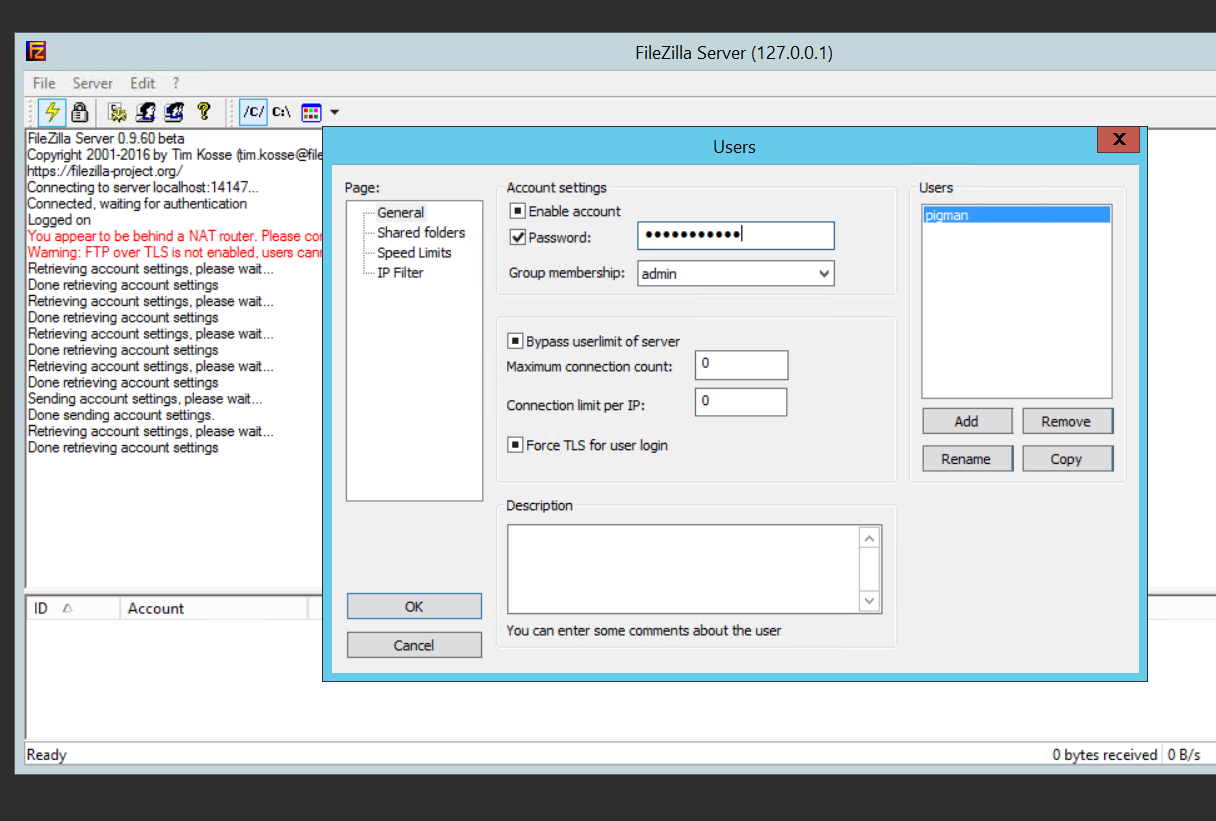Select General page in the tree
This screenshot has height=821, width=1216.
pos(401,212)
